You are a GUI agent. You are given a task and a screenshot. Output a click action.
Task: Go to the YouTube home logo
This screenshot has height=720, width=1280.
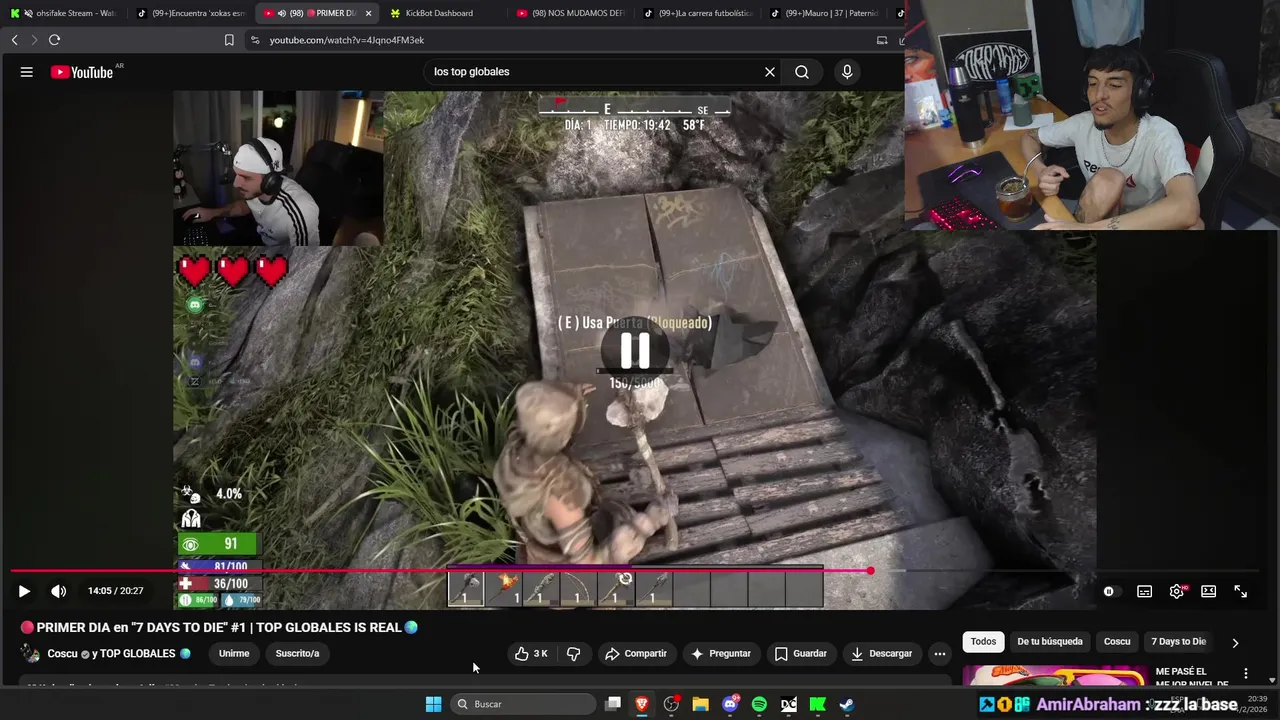pos(82,72)
